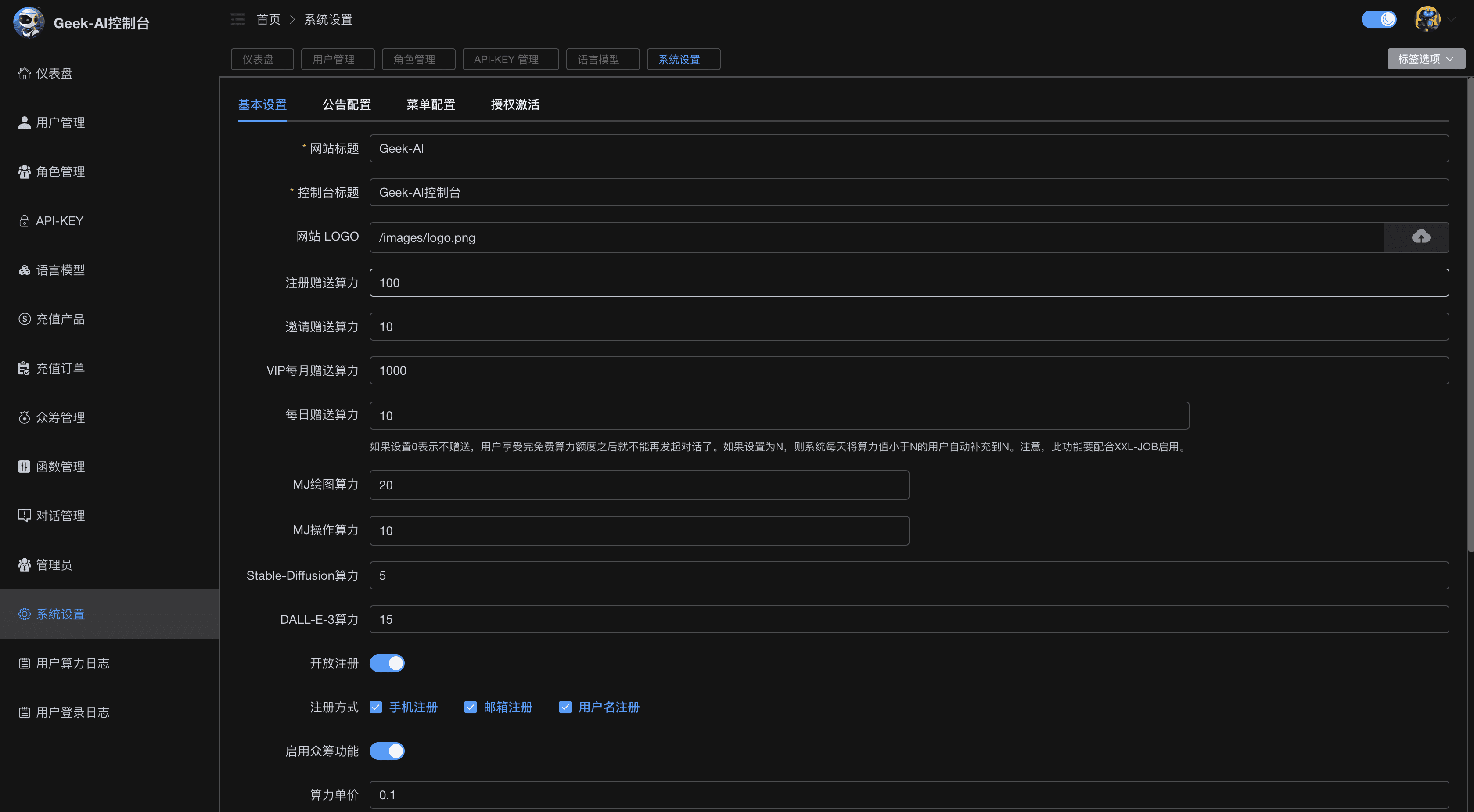1474x812 pixels.
Task: Click the 语言模型 page tag
Action: click(x=602, y=60)
